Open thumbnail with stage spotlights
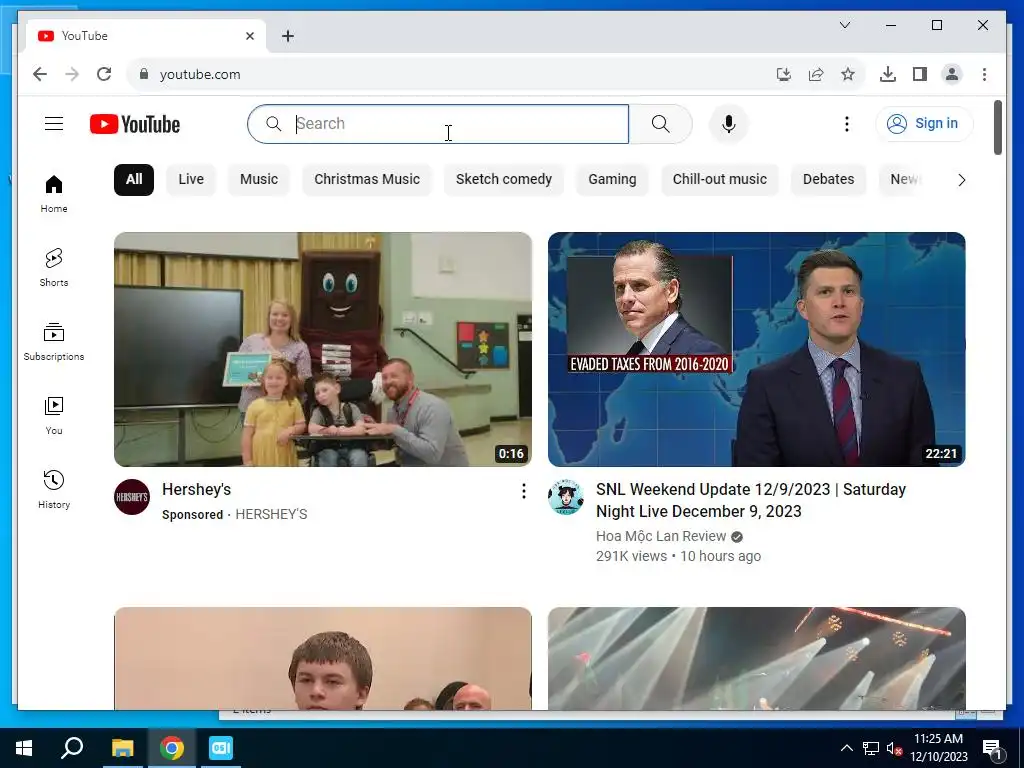 pyautogui.click(x=756, y=658)
